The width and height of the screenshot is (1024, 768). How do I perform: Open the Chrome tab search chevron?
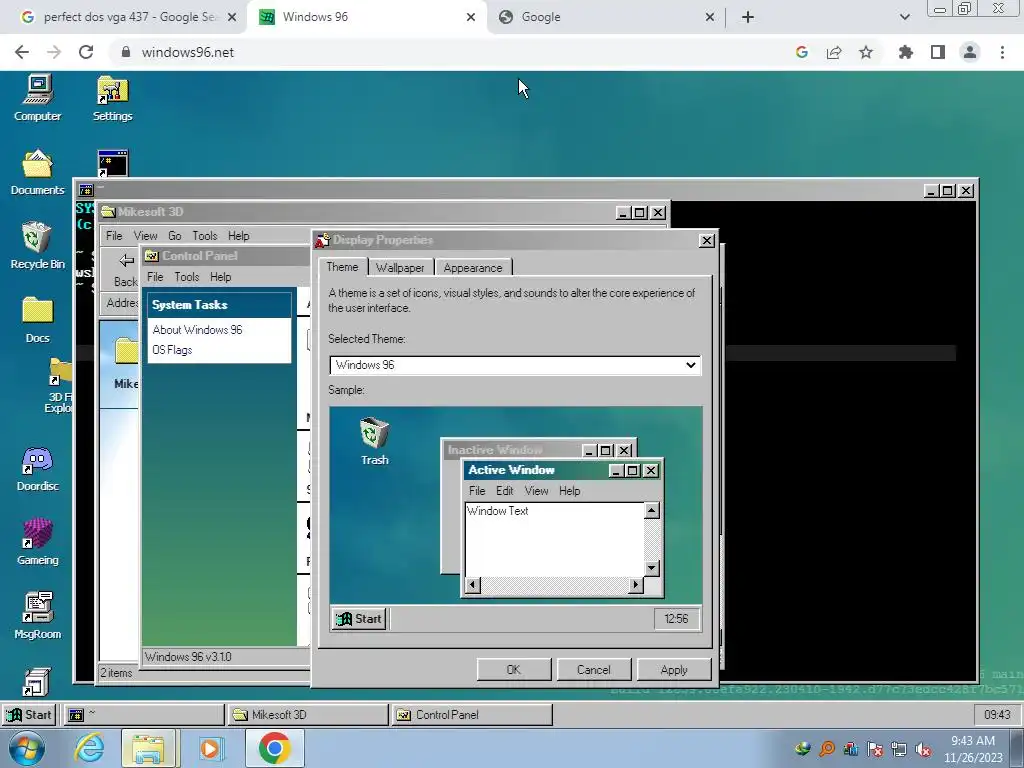(904, 17)
